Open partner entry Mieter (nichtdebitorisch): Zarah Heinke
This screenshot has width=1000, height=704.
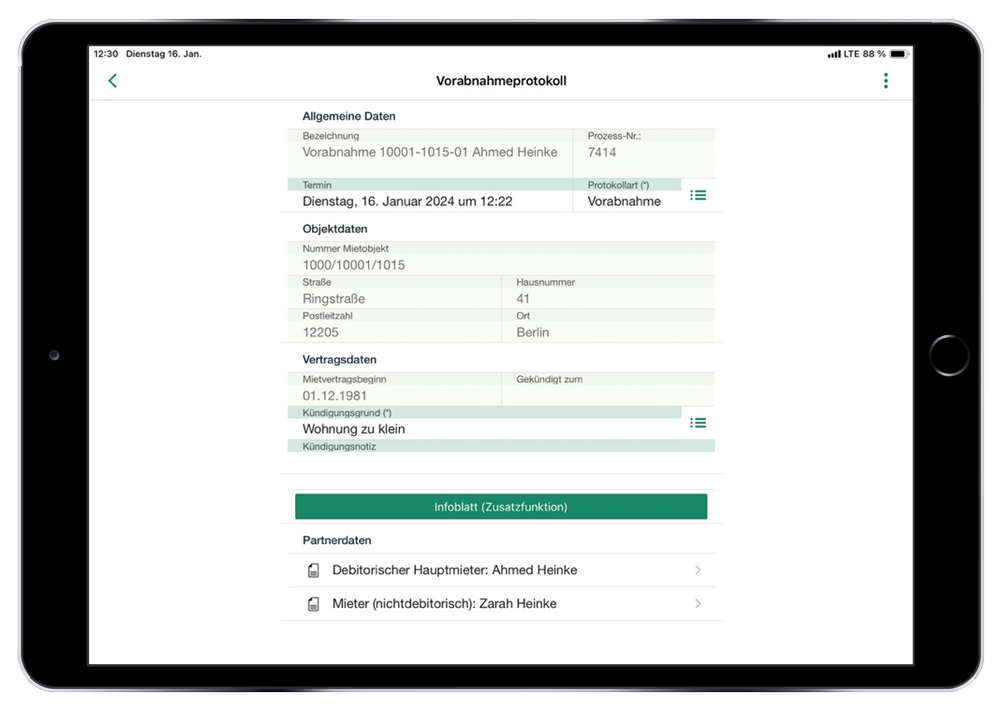(445, 604)
